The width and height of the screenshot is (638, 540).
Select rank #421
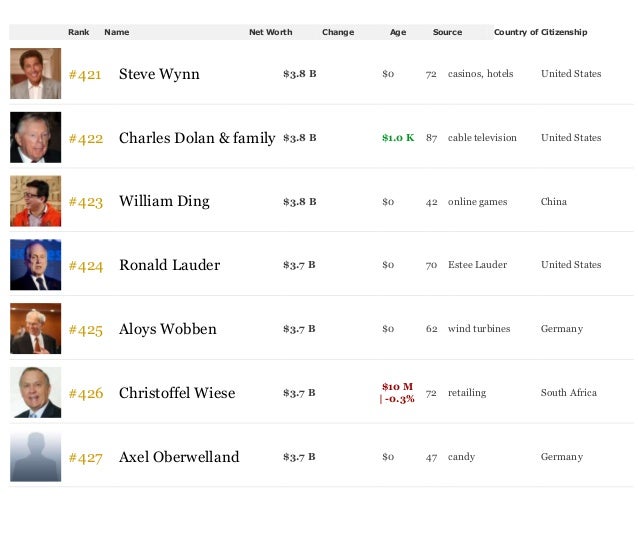tap(85, 75)
